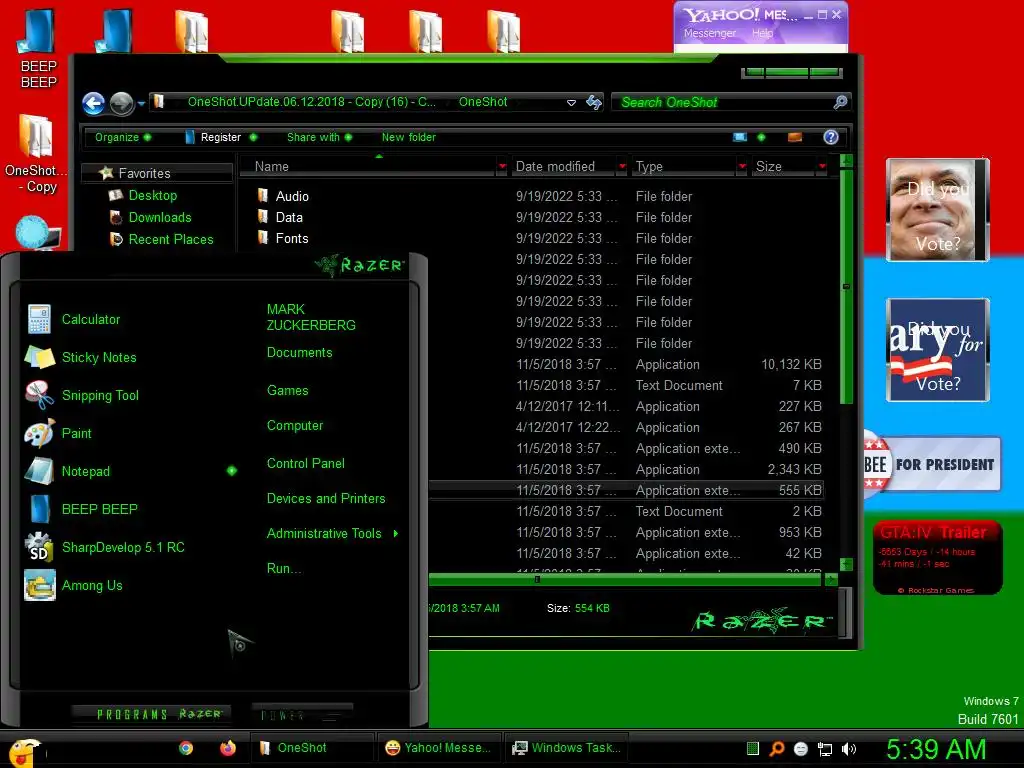The width and height of the screenshot is (1024, 768).
Task: Click the search magnifier in OneShot search
Action: 840,102
